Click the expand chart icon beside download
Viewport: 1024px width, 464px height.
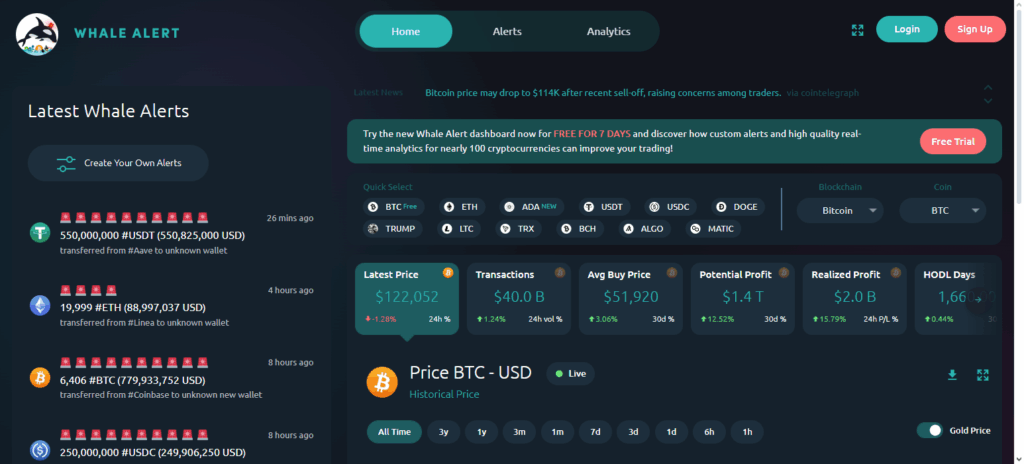(983, 375)
